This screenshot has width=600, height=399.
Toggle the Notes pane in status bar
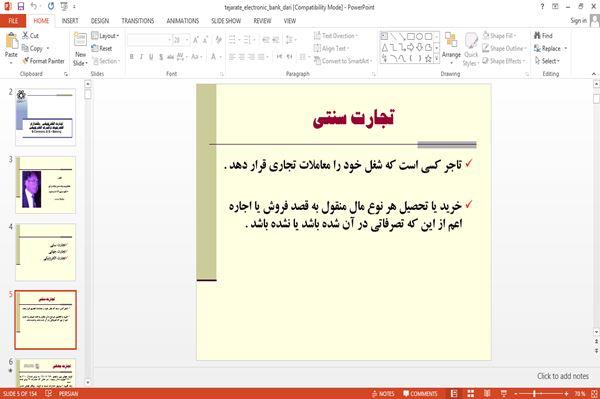click(x=383, y=394)
